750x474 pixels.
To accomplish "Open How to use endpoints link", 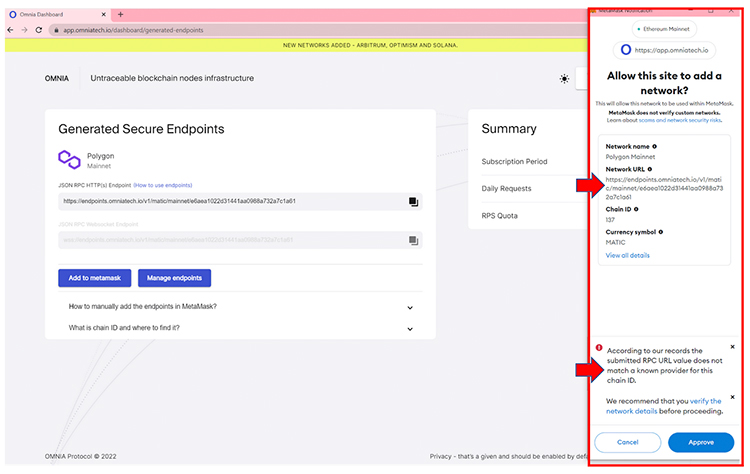I will click(163, 185).
